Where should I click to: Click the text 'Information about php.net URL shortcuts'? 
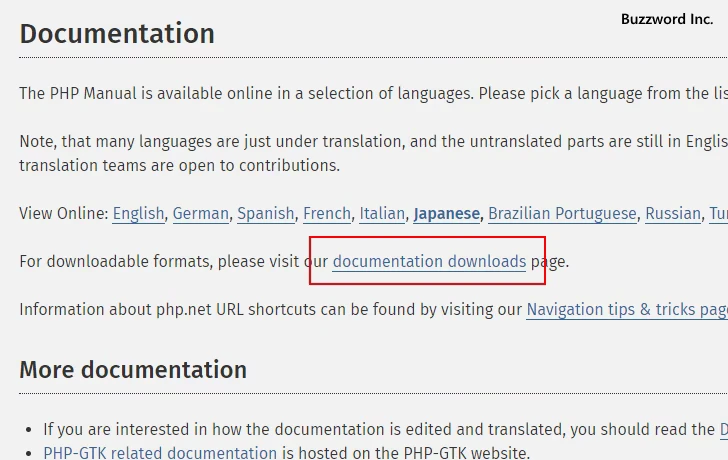[x=168, y=310]
